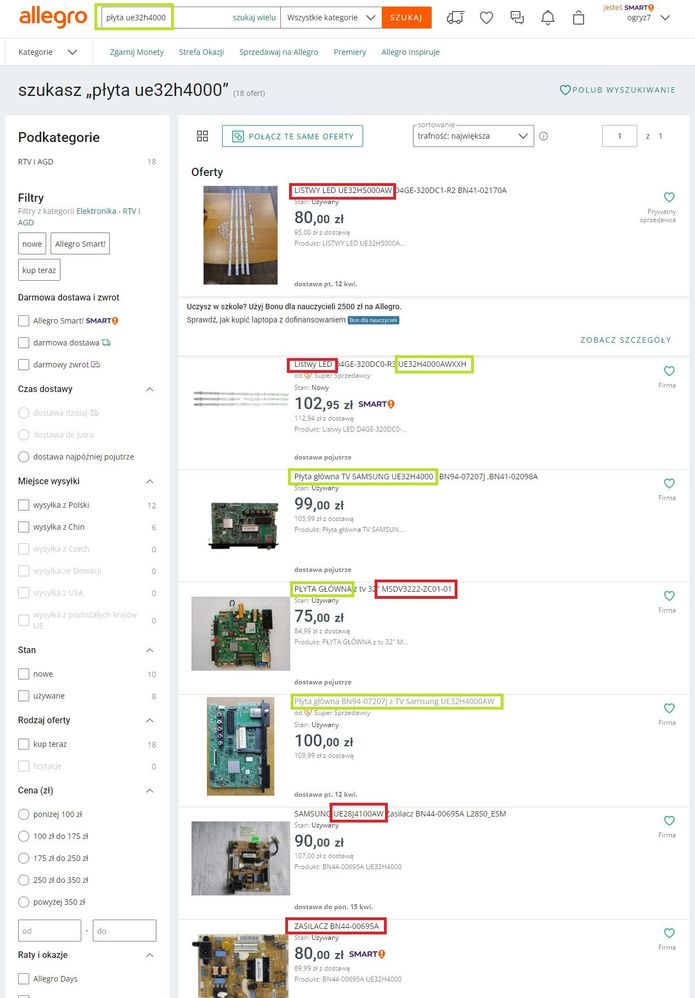Click POŁĄCZ TE SAME OFERTY button
Image resolution: width=695 pixels, height=998 pixels.
click(293, 136)
